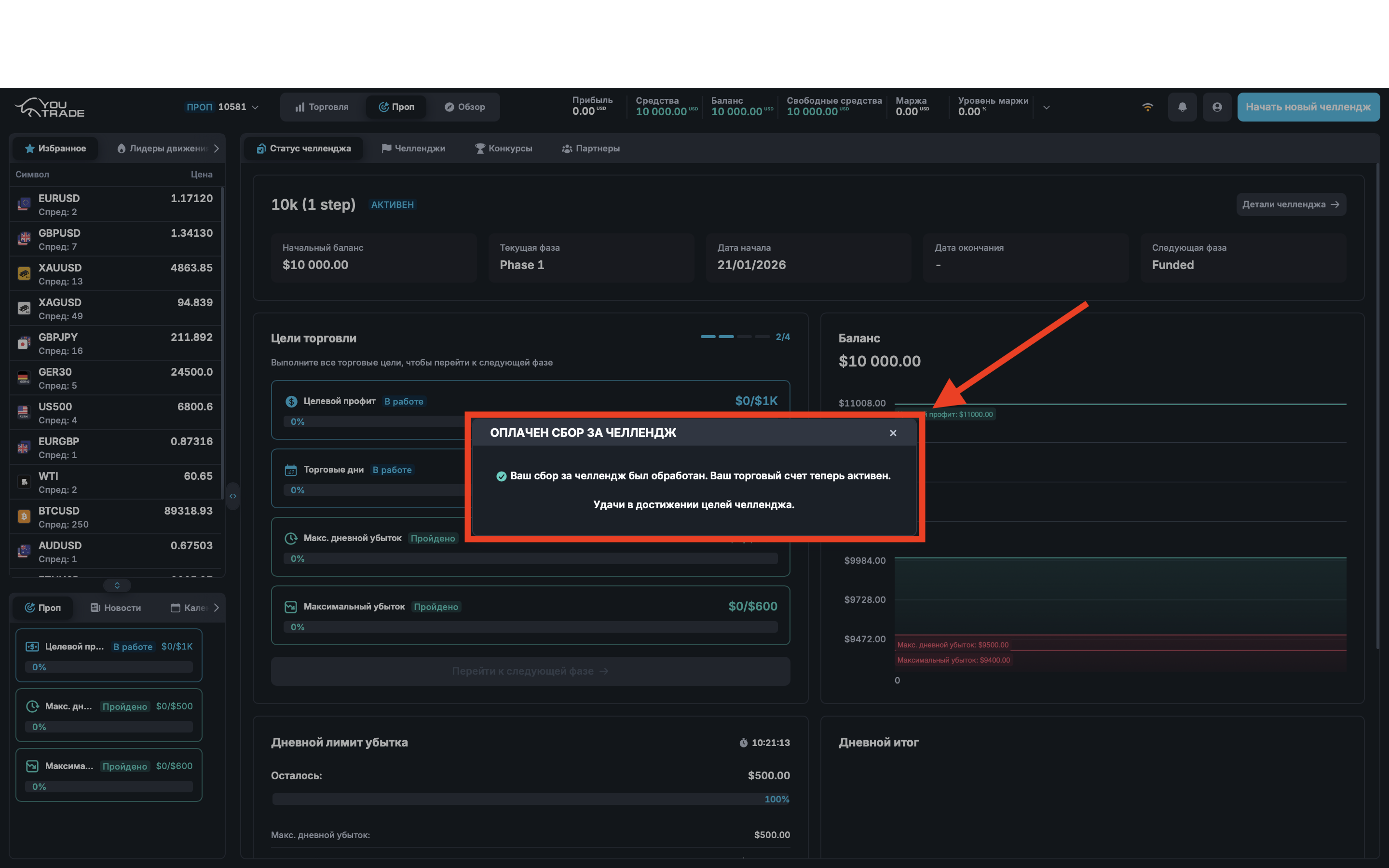Expand the chevron beside Уровень маржи stats
The height and width of the screenshot is (868, 1389).
click(1047, 107)
